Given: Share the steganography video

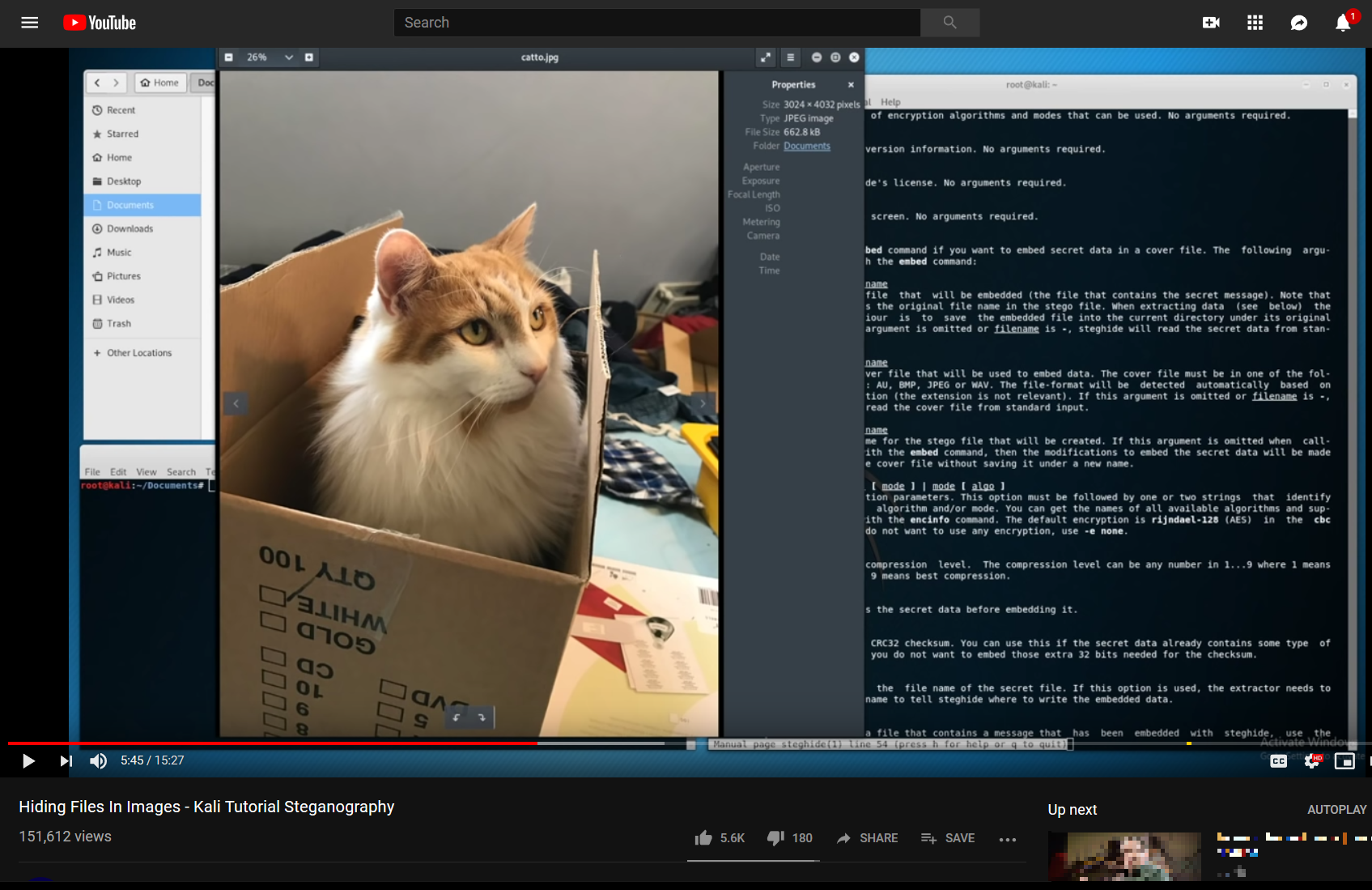Looking at the screenshot, I should tap(867, 837).
